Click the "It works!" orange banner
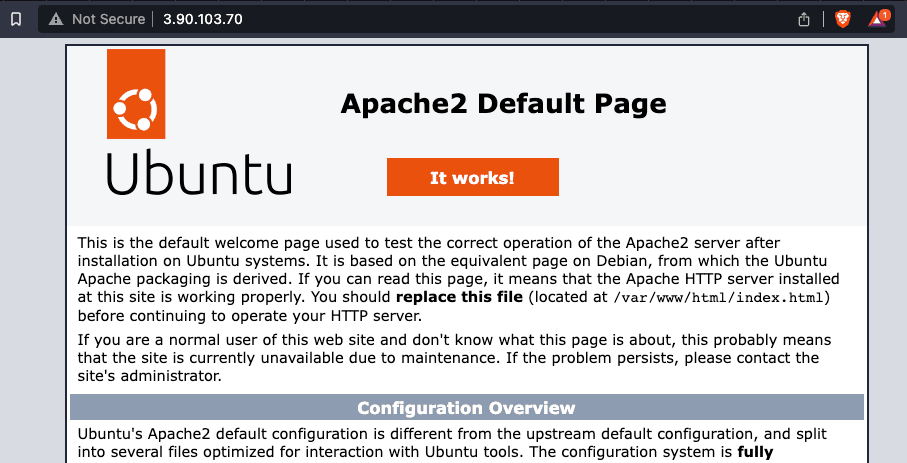The width and height of the screenshot is (907, 463). (473, 177)
